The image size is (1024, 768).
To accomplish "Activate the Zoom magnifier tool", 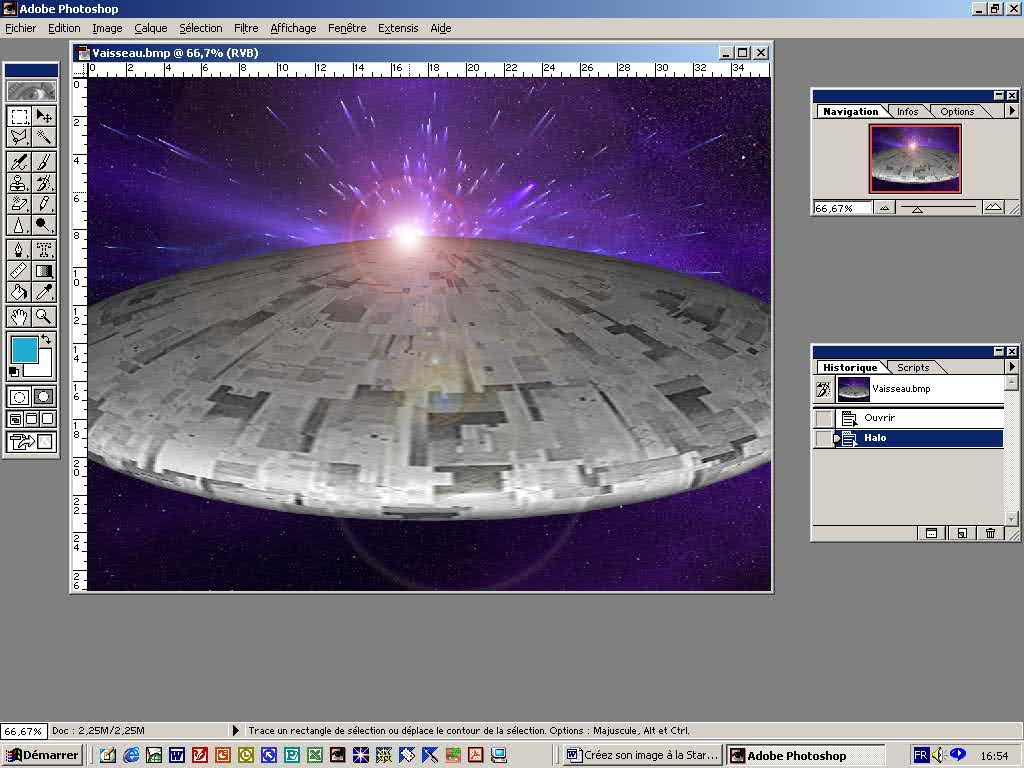I will pyautogui.click(x=44, y=316).
